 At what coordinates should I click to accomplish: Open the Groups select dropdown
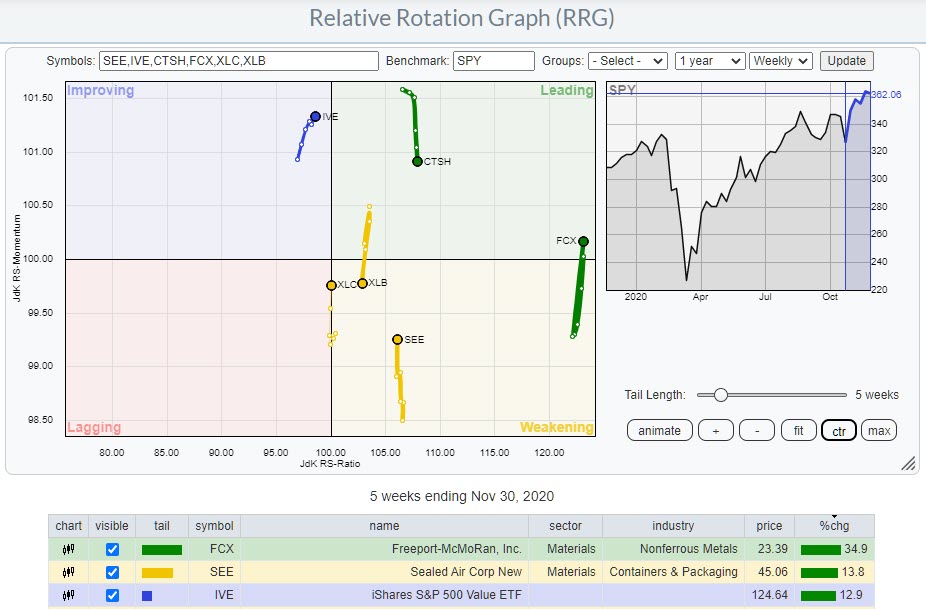tap(627, 61)
